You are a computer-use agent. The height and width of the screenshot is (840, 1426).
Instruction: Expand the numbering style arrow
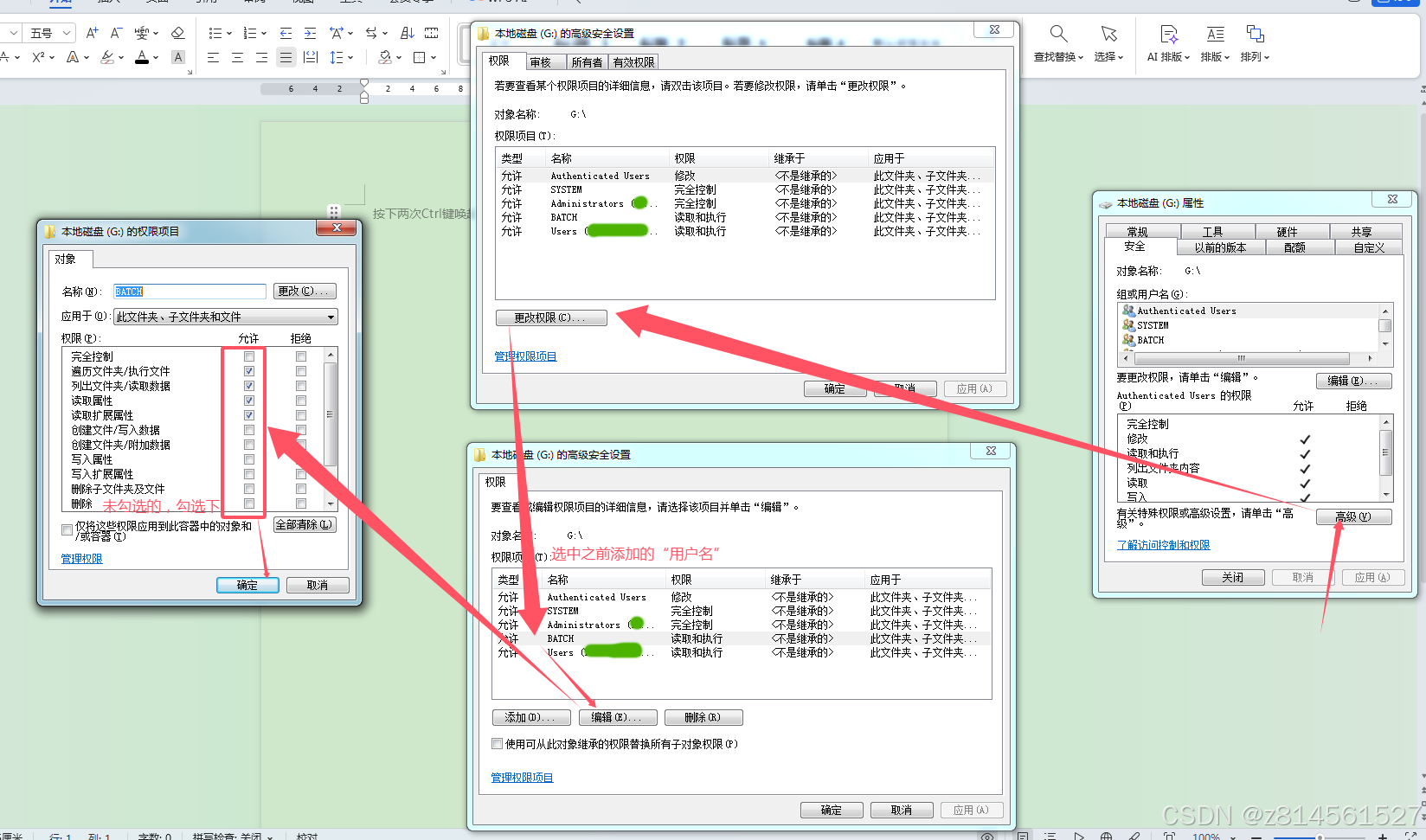[263, 34]
